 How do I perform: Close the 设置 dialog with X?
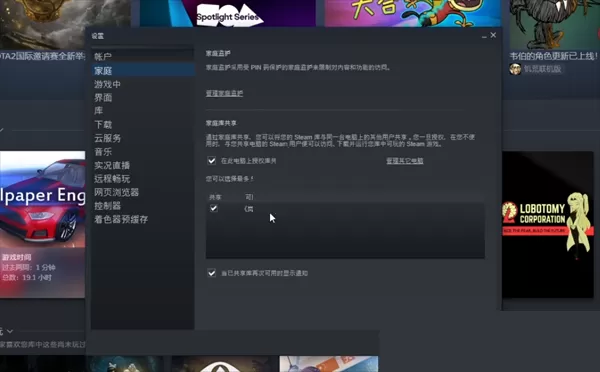coord(493,35)
